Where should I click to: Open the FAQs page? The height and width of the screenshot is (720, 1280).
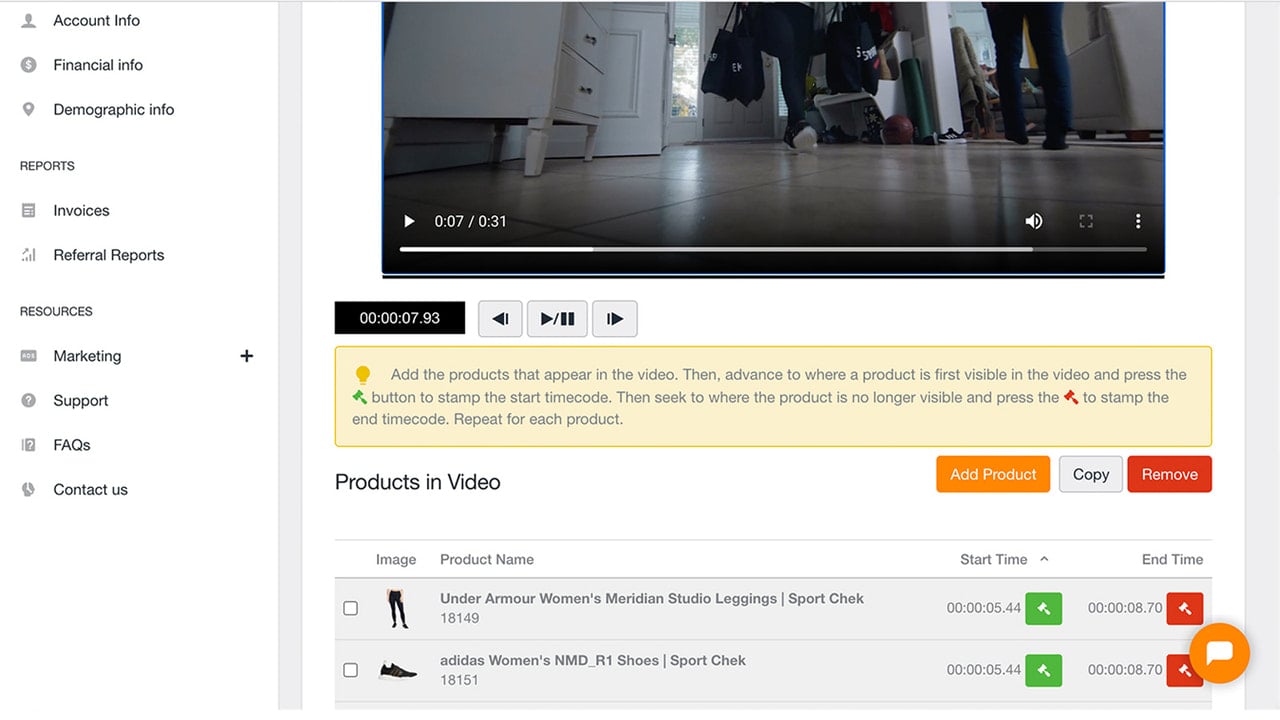[71, 445]
